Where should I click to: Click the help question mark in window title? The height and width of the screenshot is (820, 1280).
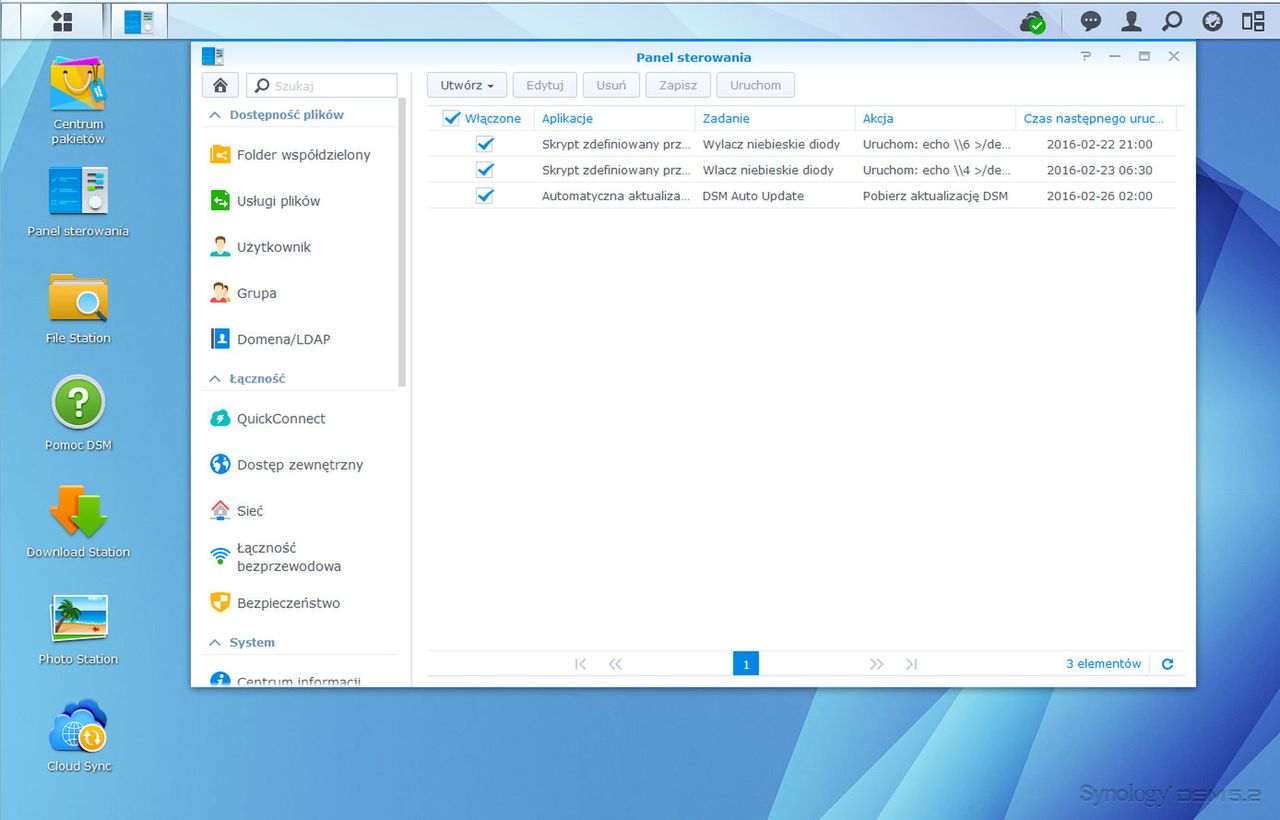pyautogui.click(x=1086, y=57)
